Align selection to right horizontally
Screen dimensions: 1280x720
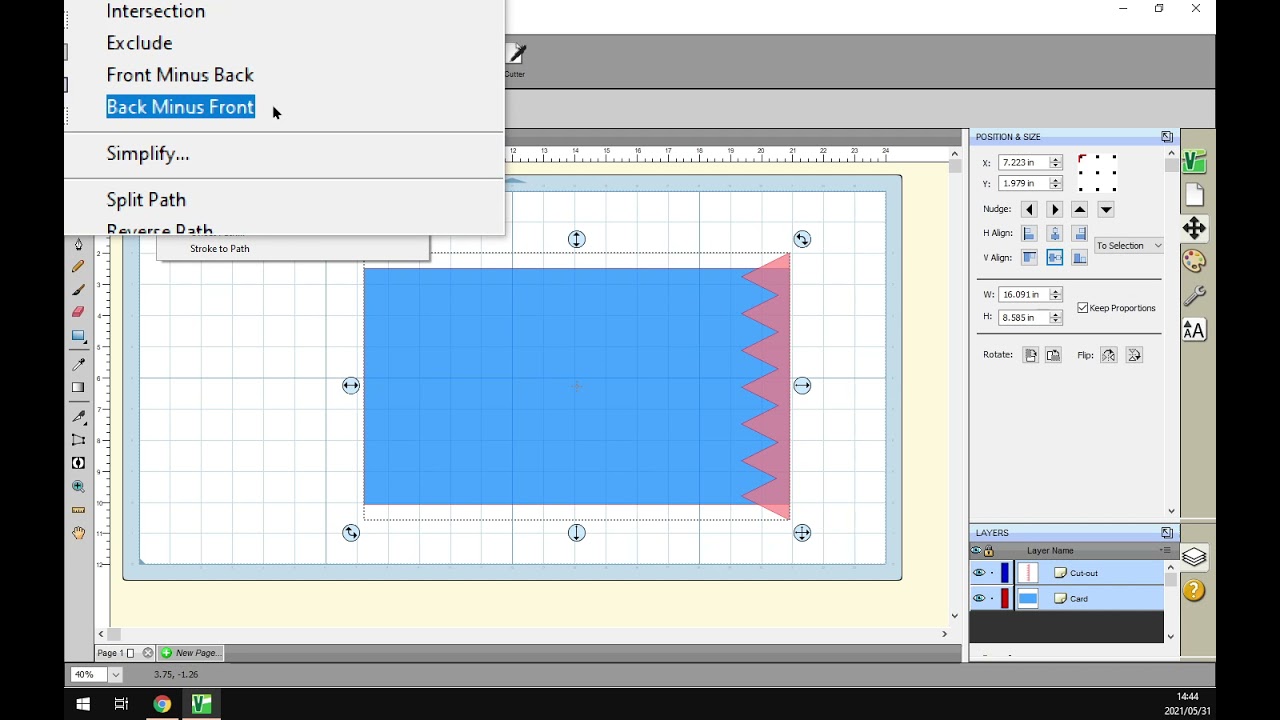click(x=1079, y=233)
